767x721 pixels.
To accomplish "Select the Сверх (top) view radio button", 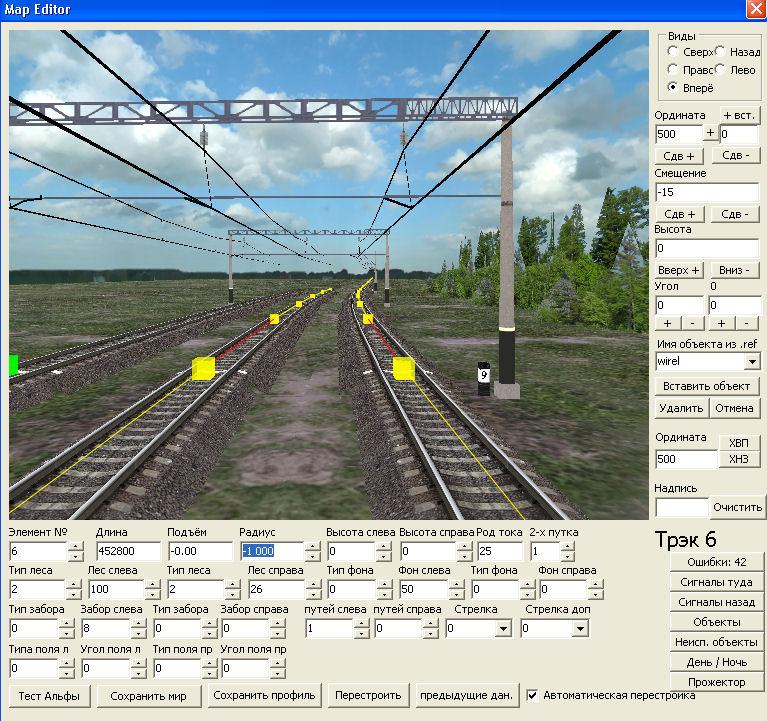I will (x=673, y=51).
